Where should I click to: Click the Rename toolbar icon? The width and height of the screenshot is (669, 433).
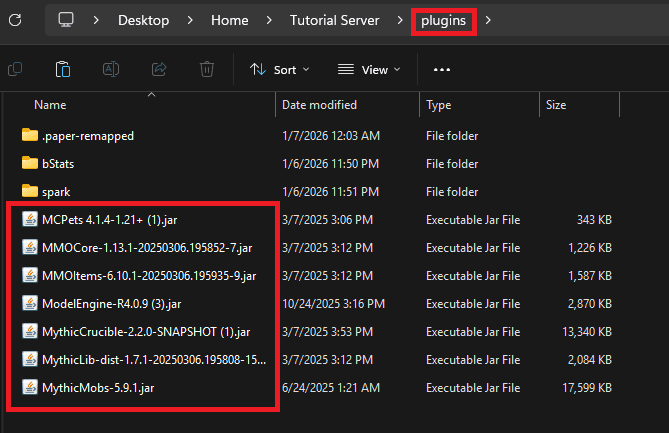pos(111,69)
